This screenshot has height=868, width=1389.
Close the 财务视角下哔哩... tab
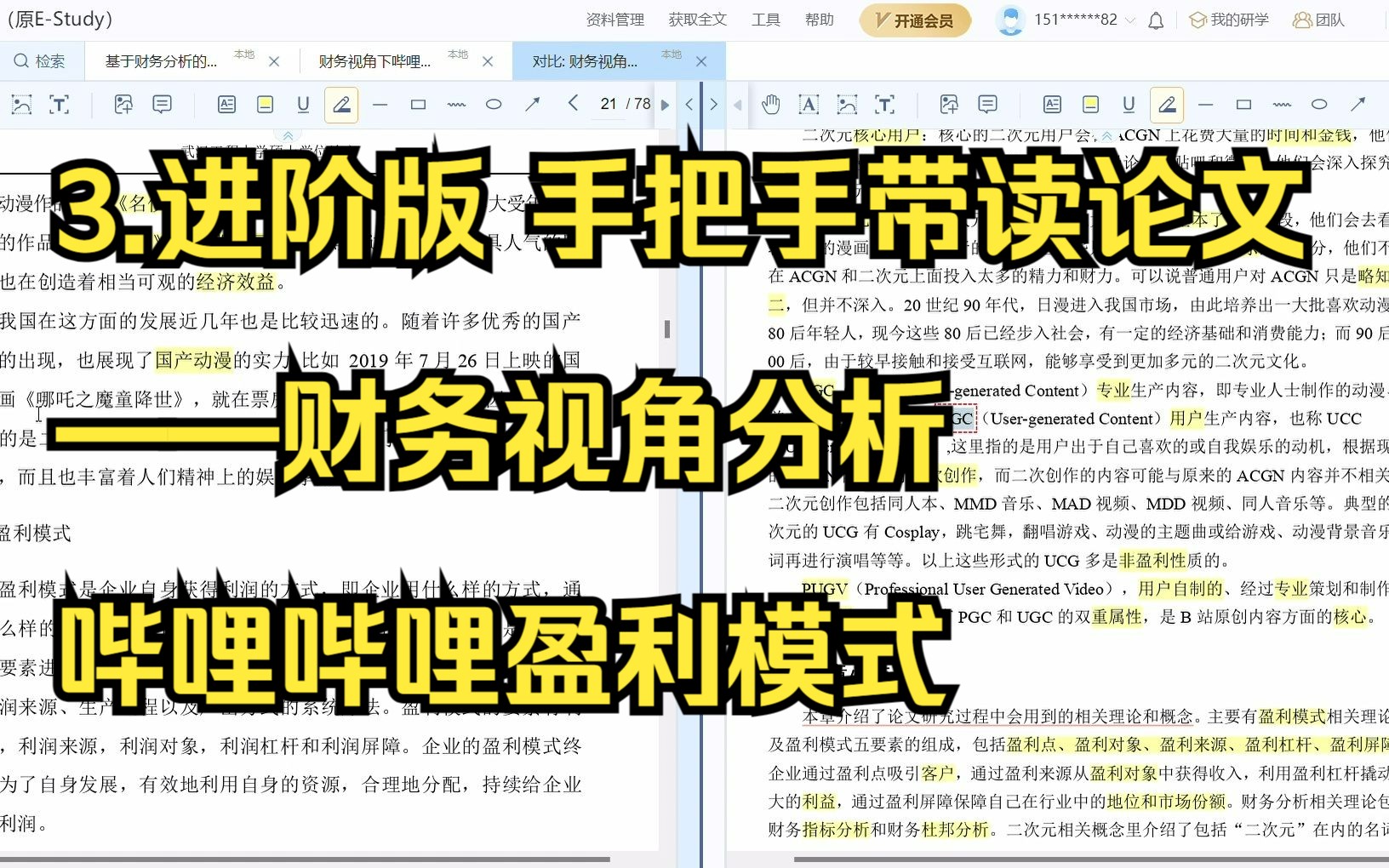point(488,61)
